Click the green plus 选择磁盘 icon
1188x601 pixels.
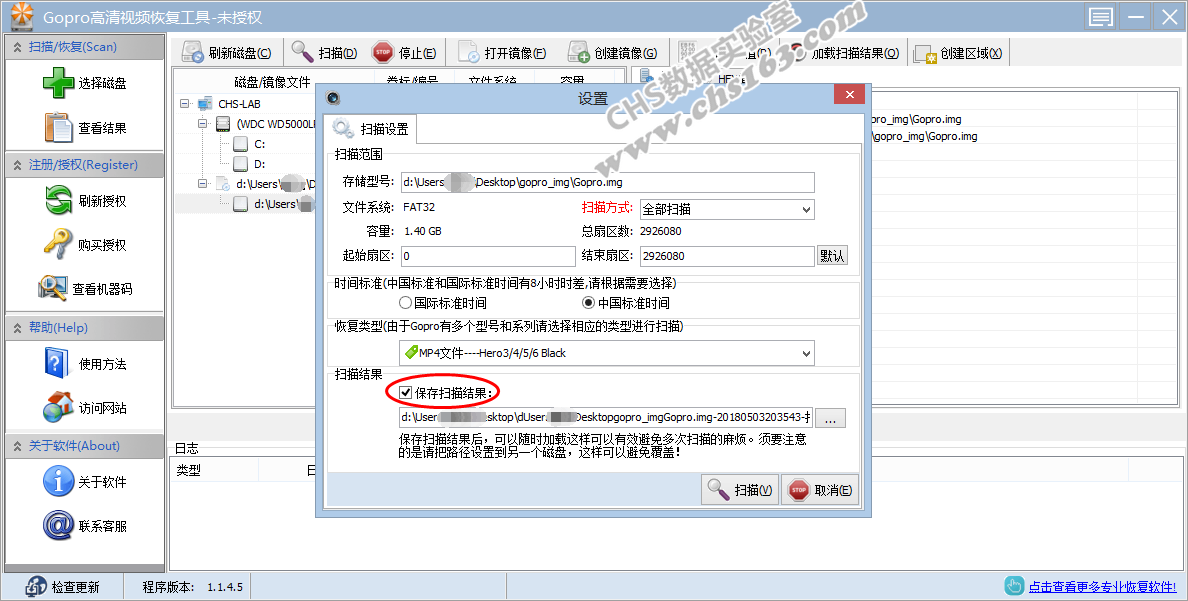(58, 83)
